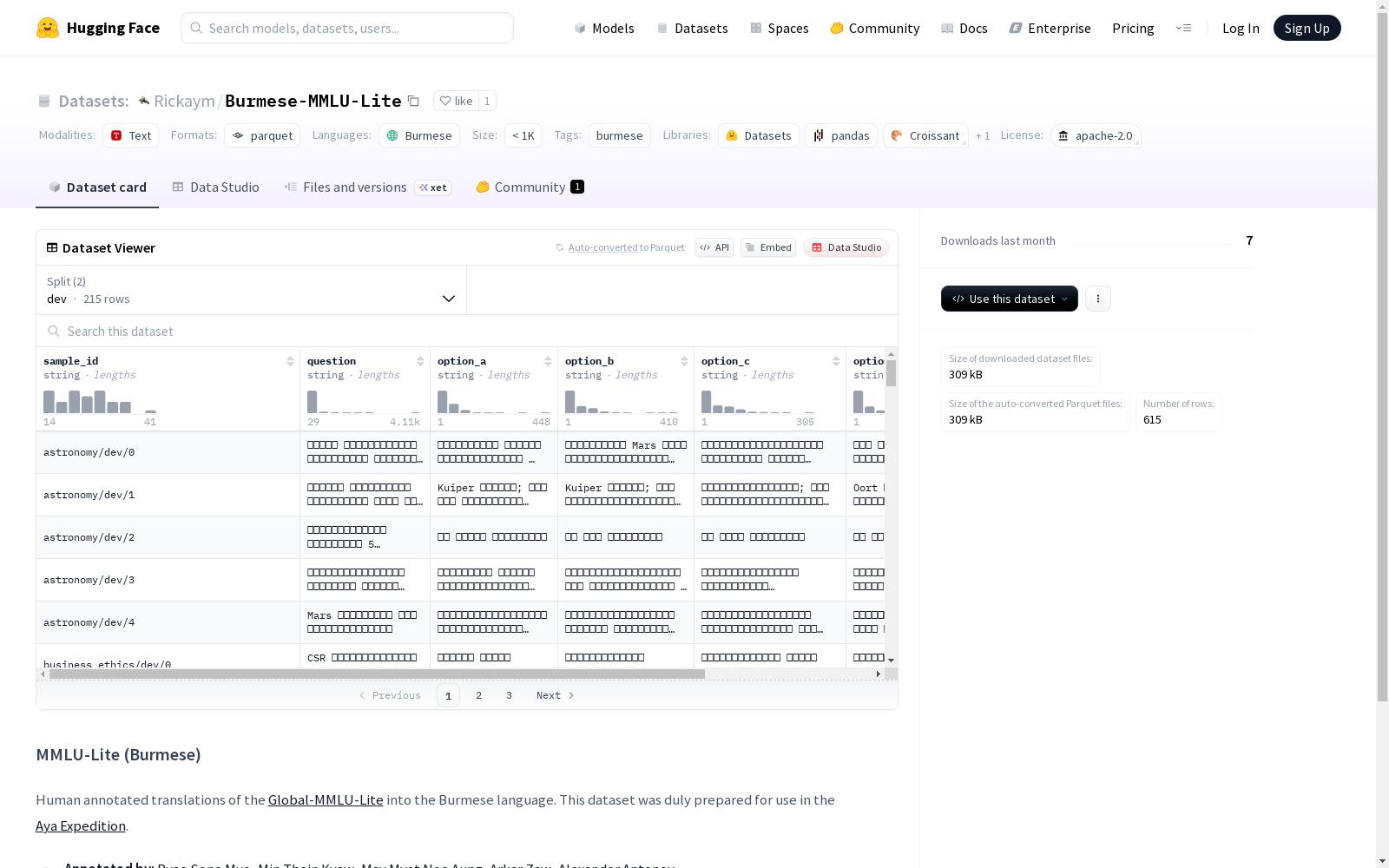This screenshot has height=868, width=1389.
Task: Click the table vertical scrollbar thumb
Action: pyautogui.click(x=891, y=372)
